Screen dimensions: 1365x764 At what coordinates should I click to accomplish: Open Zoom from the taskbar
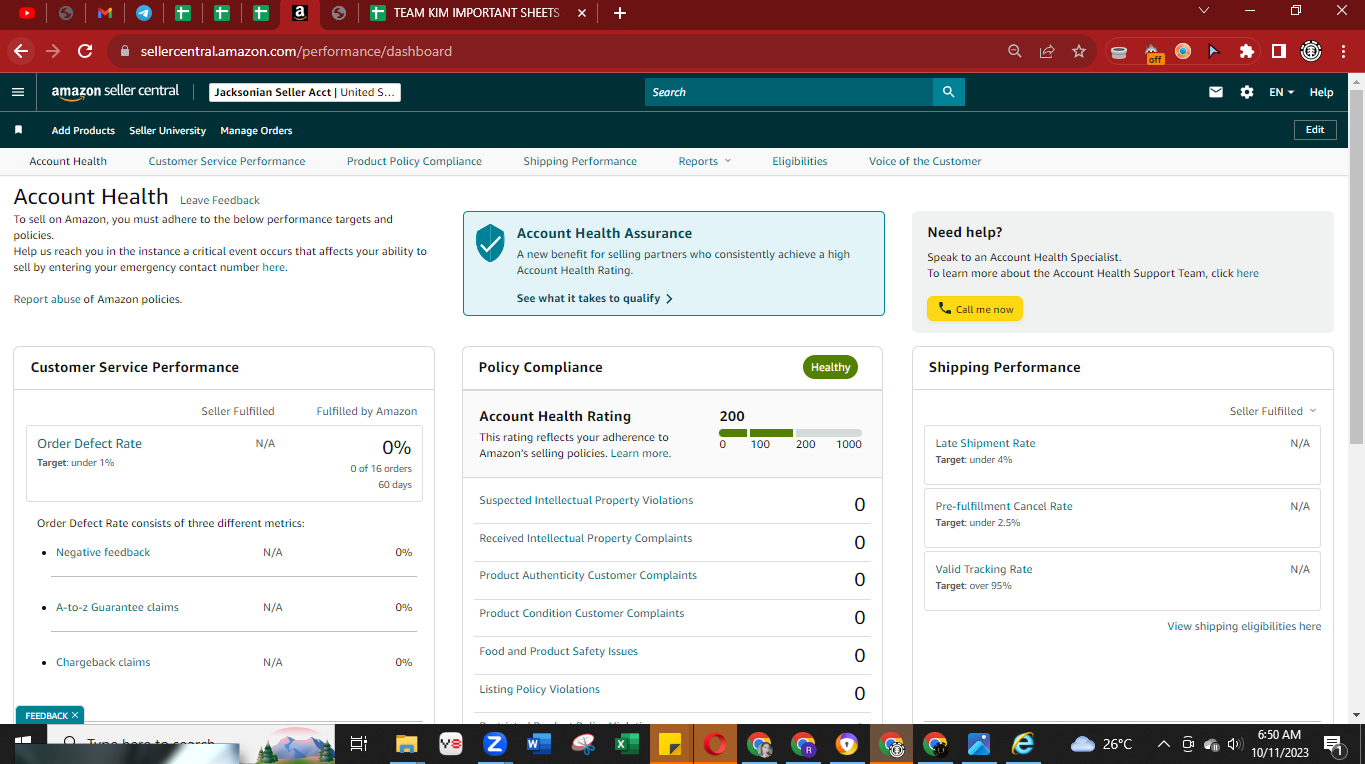[x=494, y=744]
